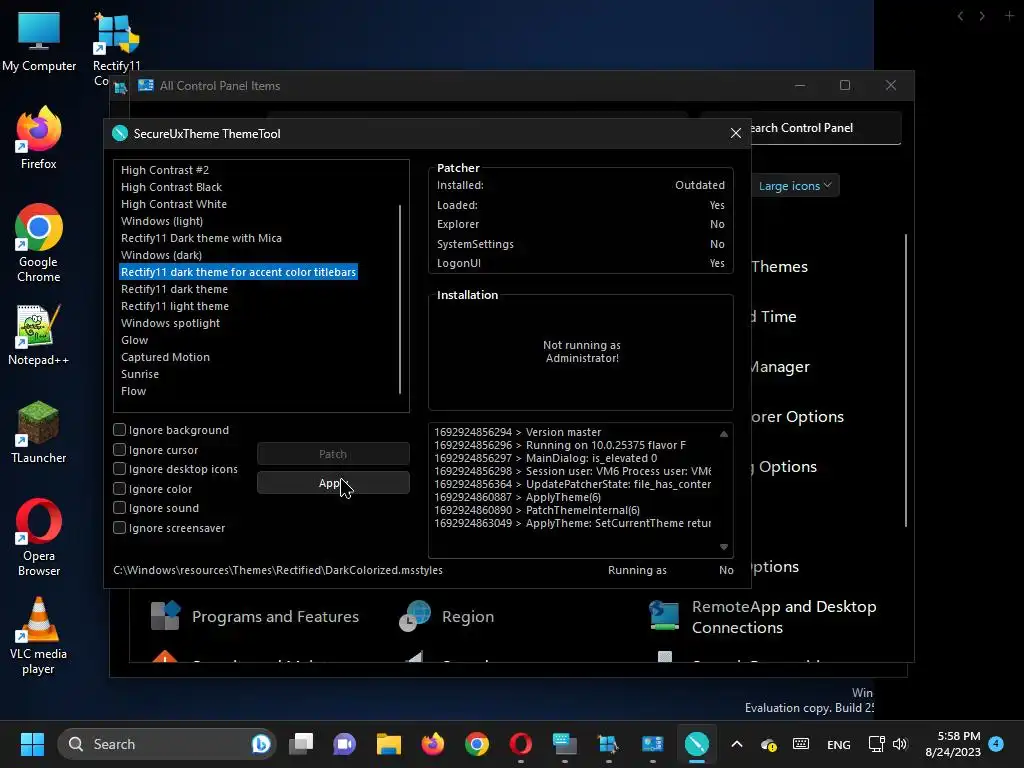Select Rectify11 dark theme for accent color titlebars
1024x768 pixels.
238,272
